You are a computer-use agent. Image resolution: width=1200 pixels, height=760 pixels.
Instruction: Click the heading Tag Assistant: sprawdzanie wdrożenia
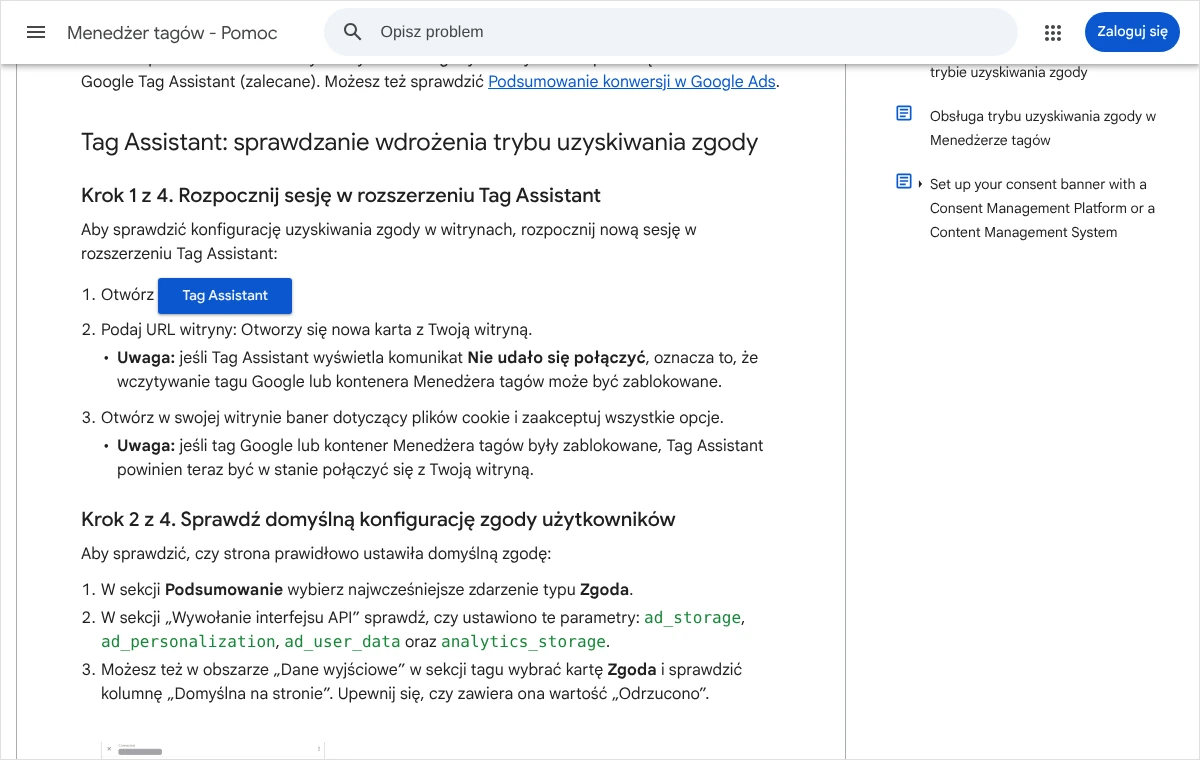[x=419, y=142]
